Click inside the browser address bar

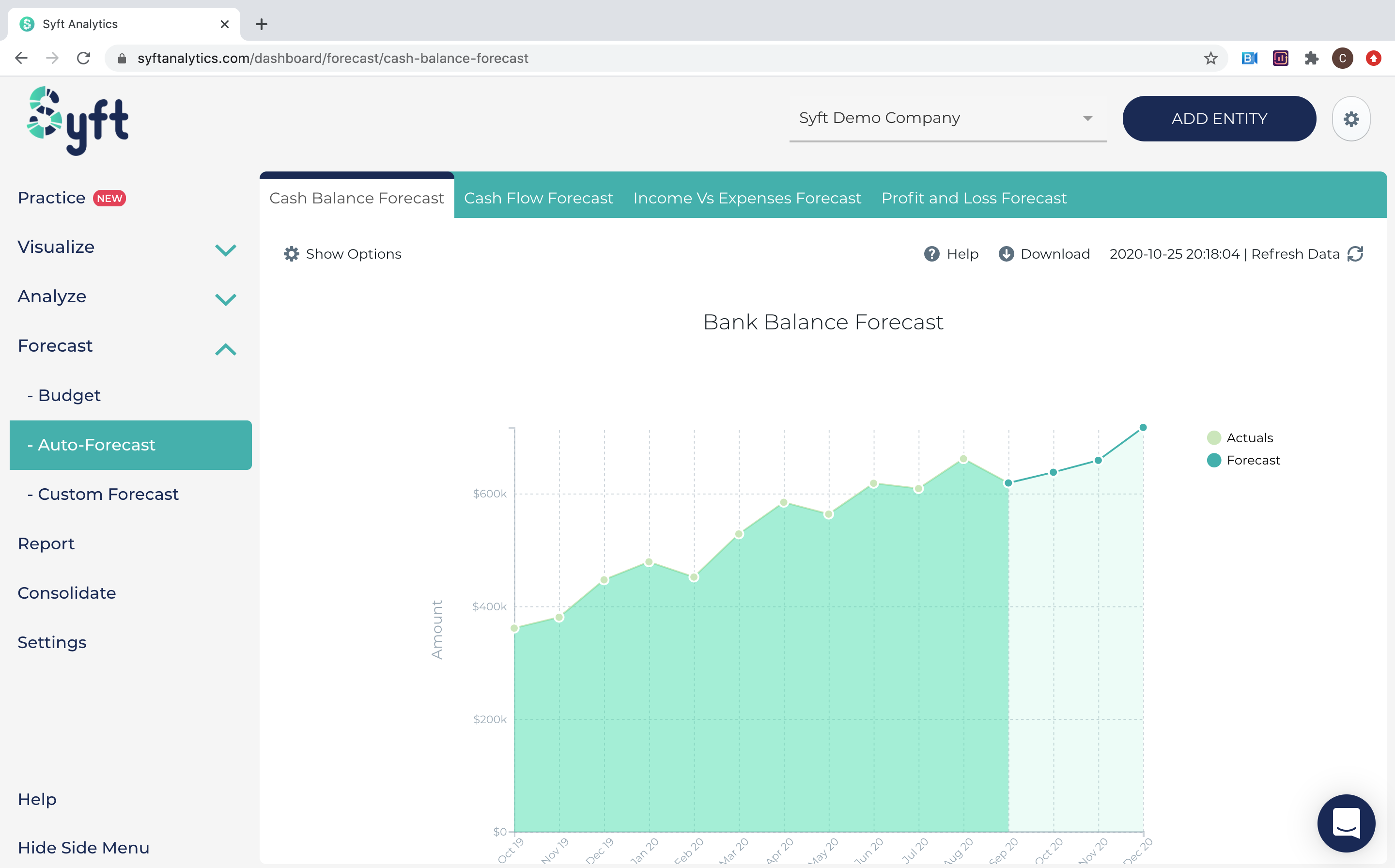click(x=402, y=58)
